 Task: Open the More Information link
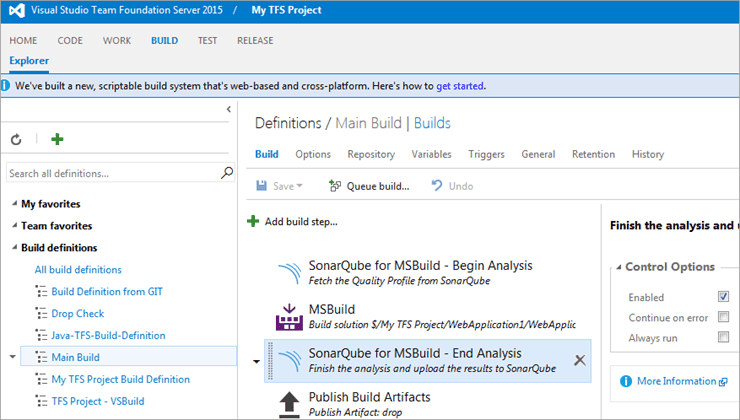pyautogui.click(x=677, y=381)
